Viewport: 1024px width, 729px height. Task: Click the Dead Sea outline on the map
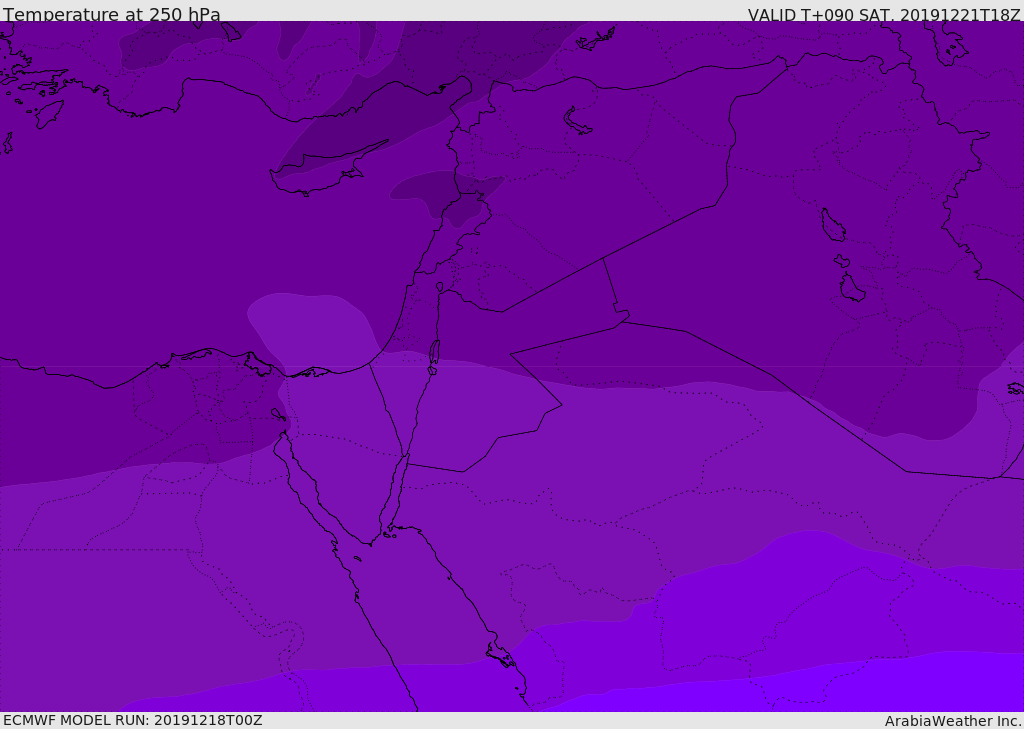tap(434, 353)
